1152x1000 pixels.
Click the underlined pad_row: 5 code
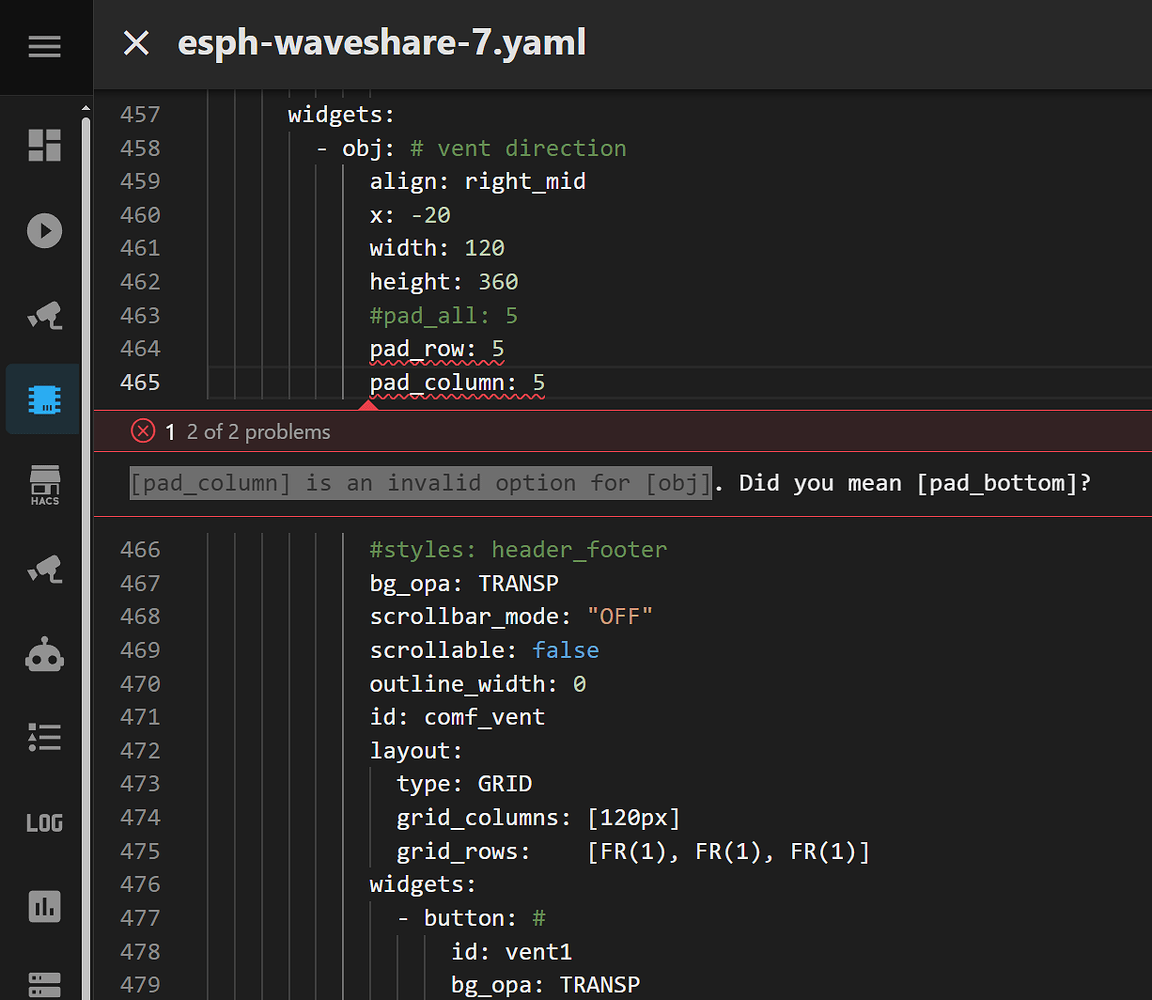tap(435, 348)
